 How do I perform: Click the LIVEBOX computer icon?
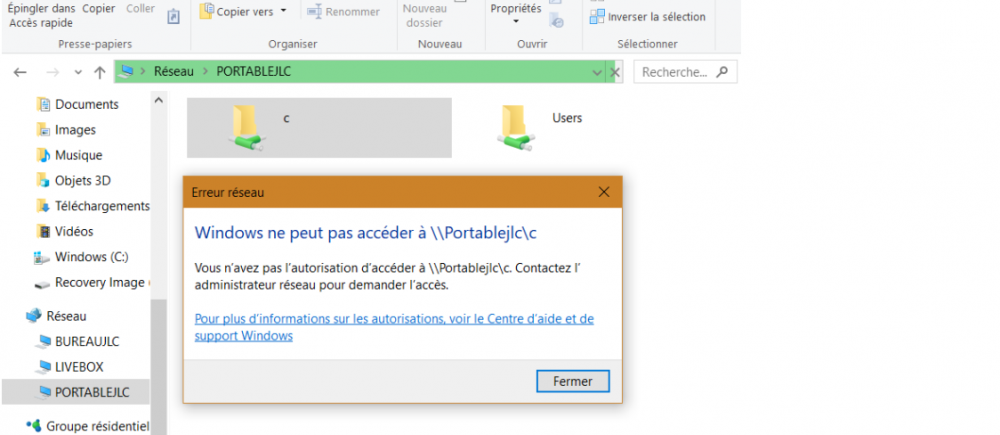[x=43, y=367]
